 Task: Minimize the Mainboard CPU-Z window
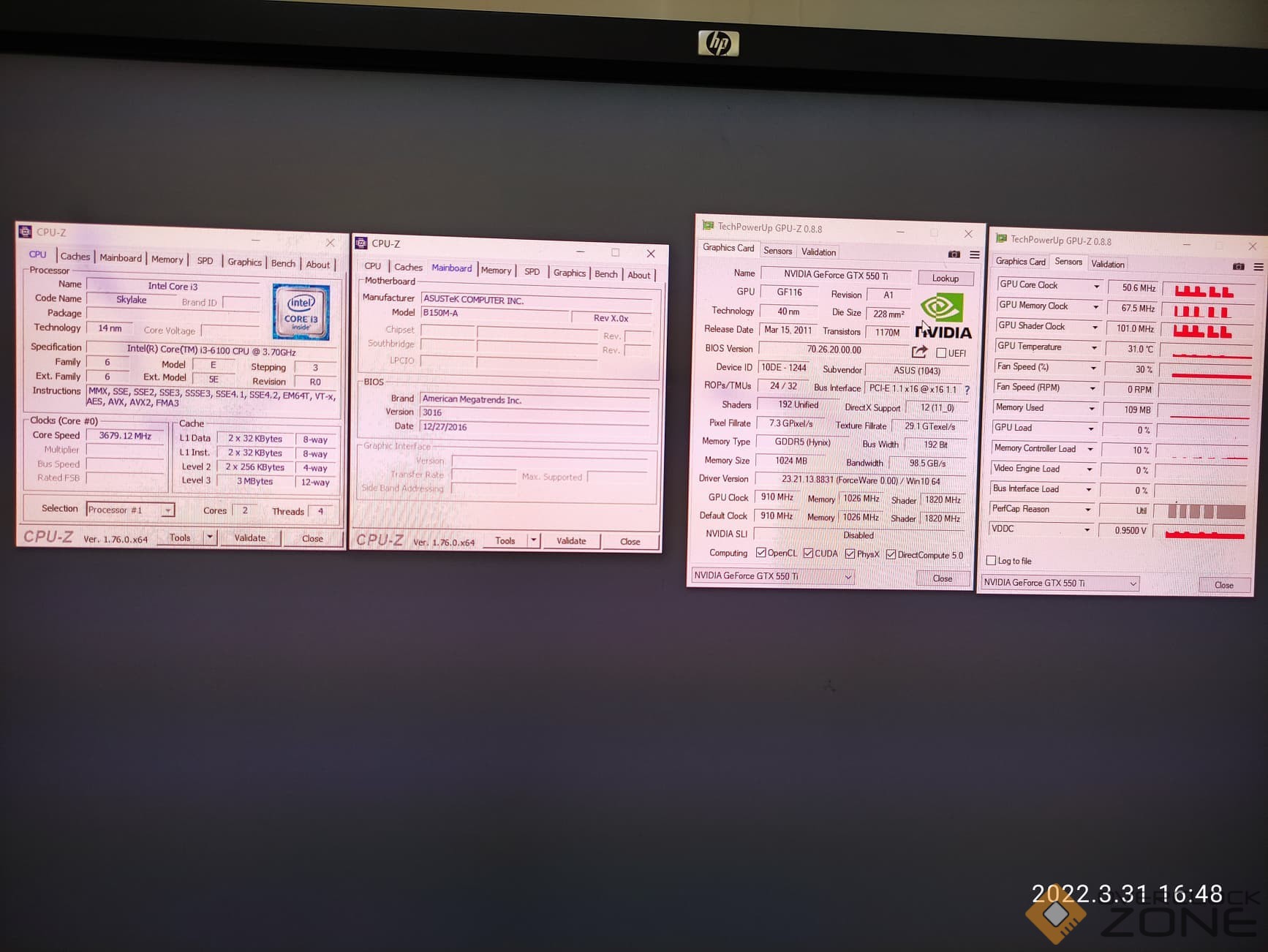point(580,252)
